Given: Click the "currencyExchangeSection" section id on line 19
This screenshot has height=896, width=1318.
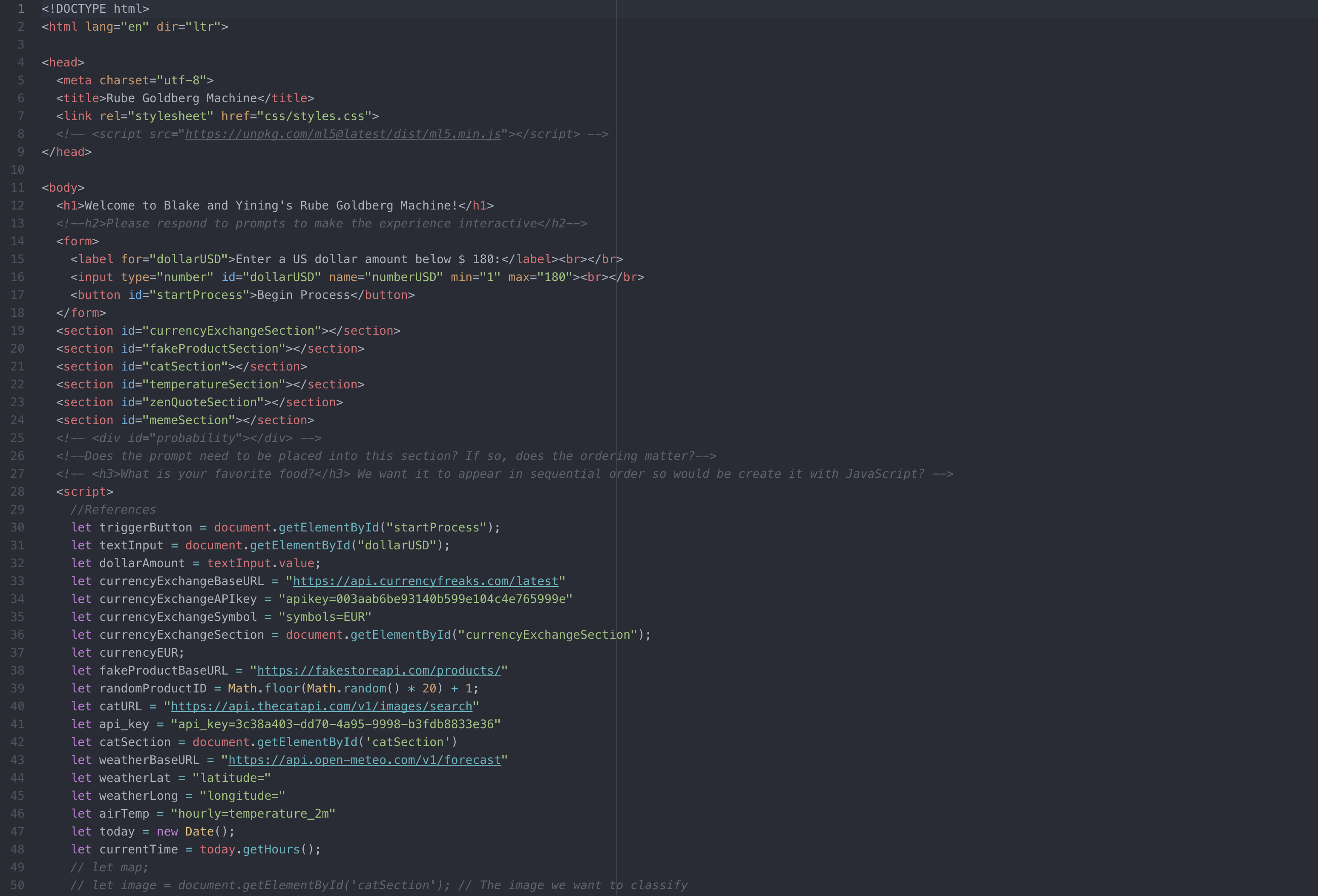Looking at the screenshot, I should [232, 330].
